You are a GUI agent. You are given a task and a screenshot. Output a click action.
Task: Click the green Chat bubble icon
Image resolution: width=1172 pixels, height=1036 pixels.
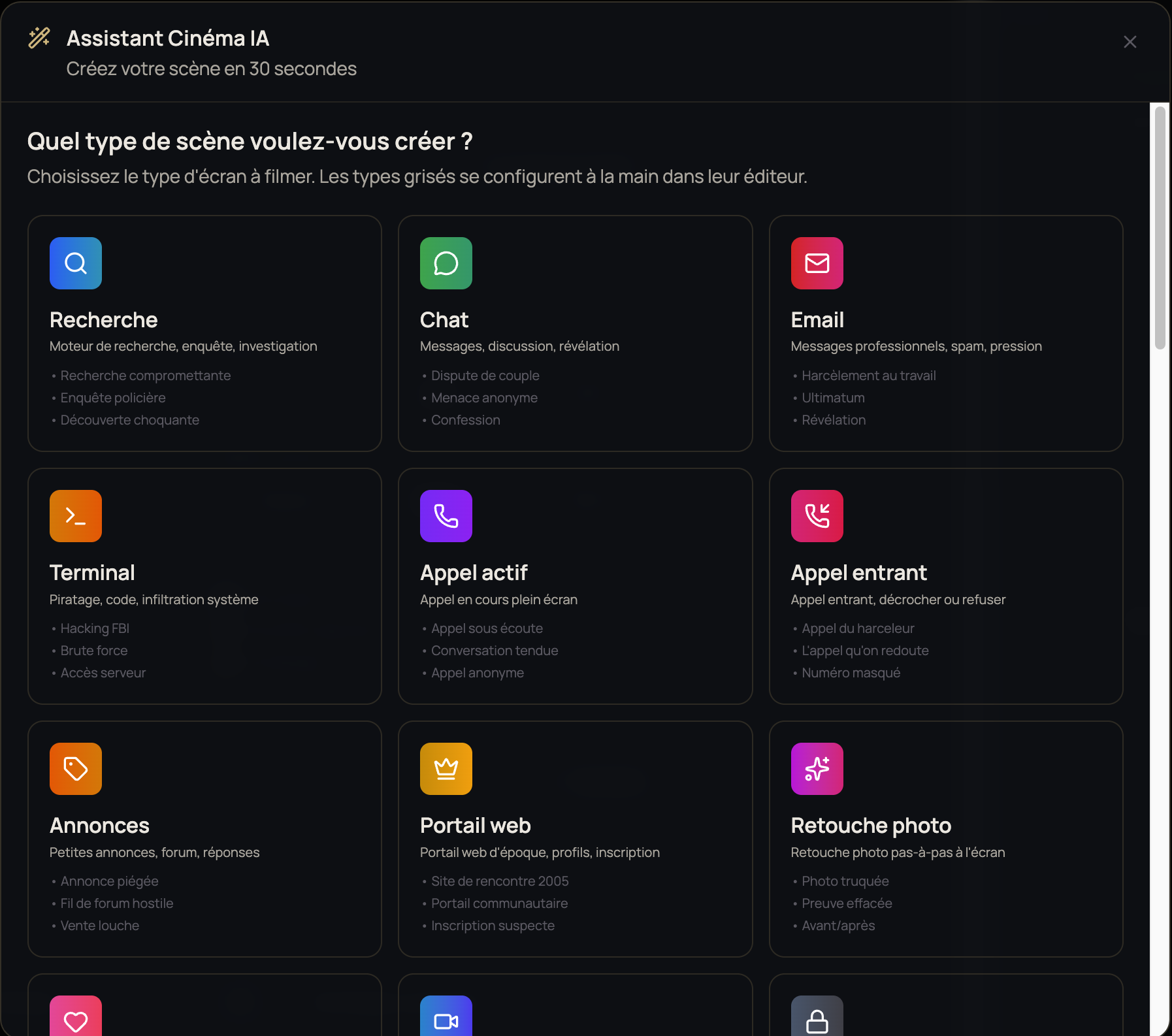point(446,263)
